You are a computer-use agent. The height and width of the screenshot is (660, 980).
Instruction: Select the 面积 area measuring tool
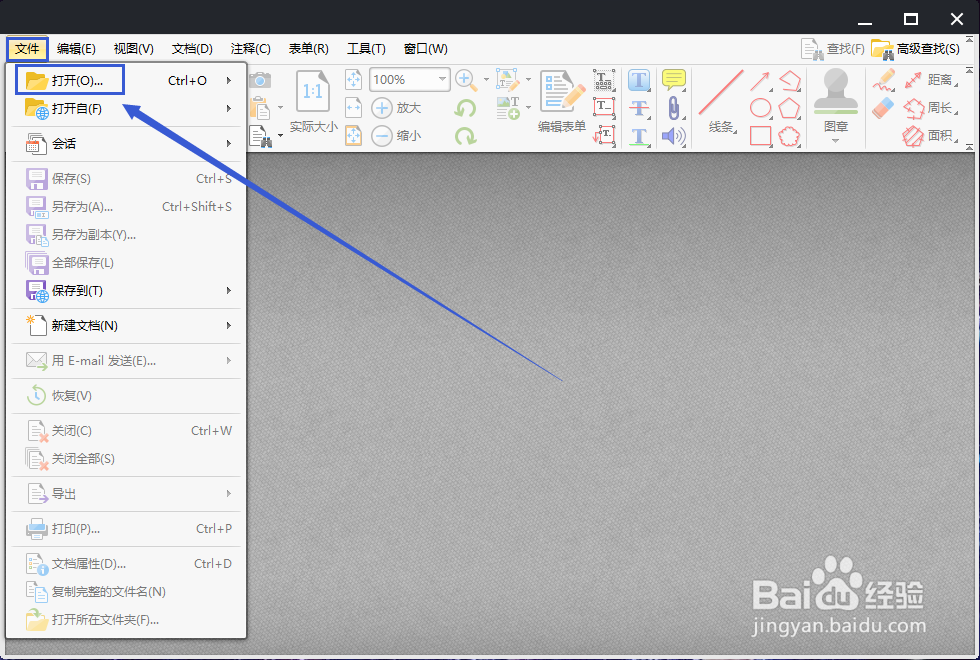point(931,136)
